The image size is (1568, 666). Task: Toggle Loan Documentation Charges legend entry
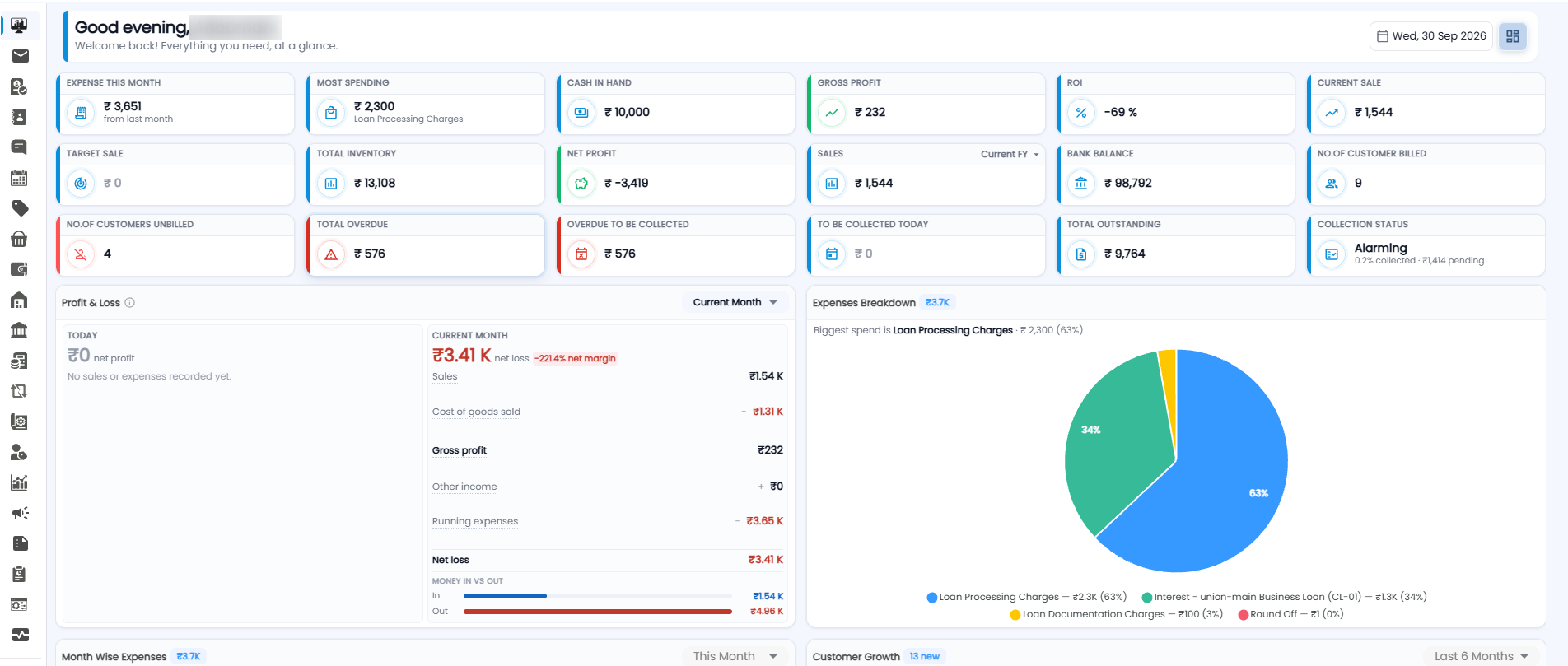coord(1116,614)
